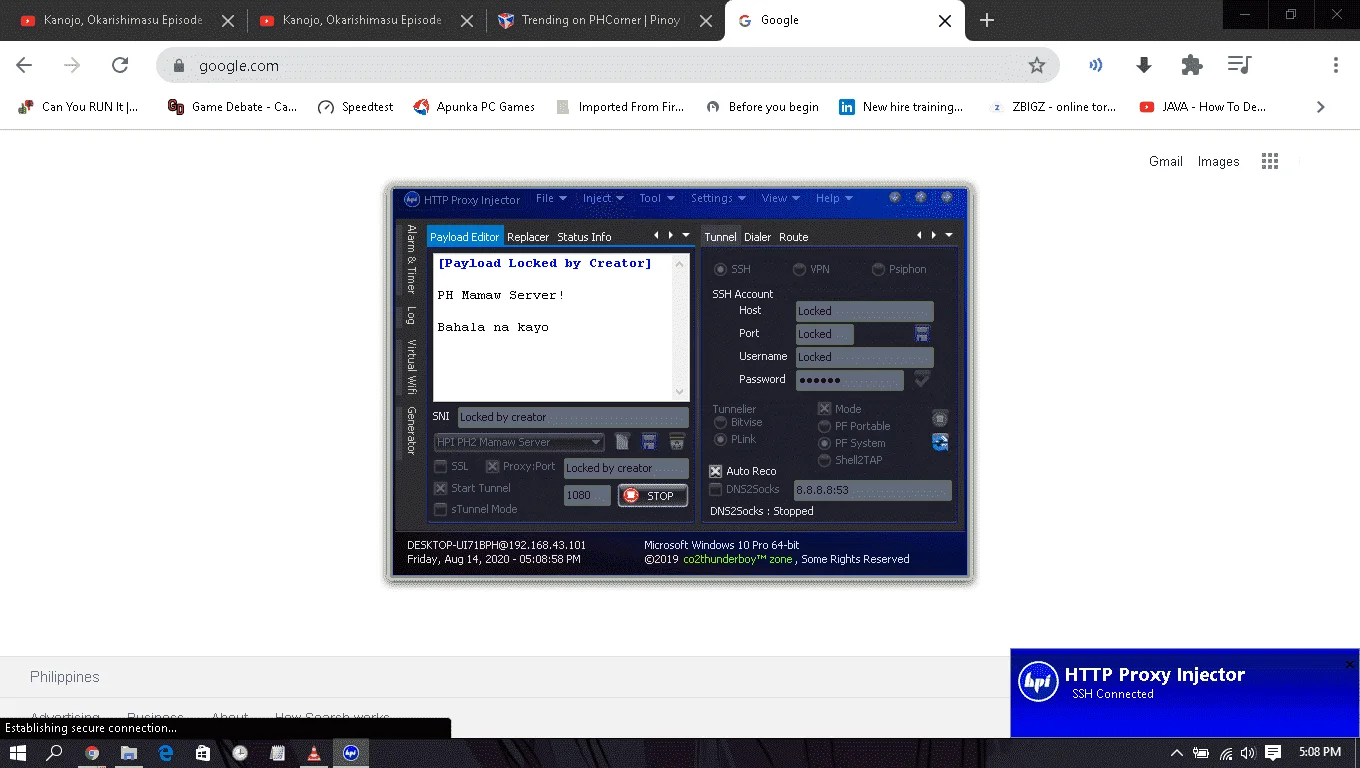
Task: Click the STOP button
Action: tap(653, 496)
